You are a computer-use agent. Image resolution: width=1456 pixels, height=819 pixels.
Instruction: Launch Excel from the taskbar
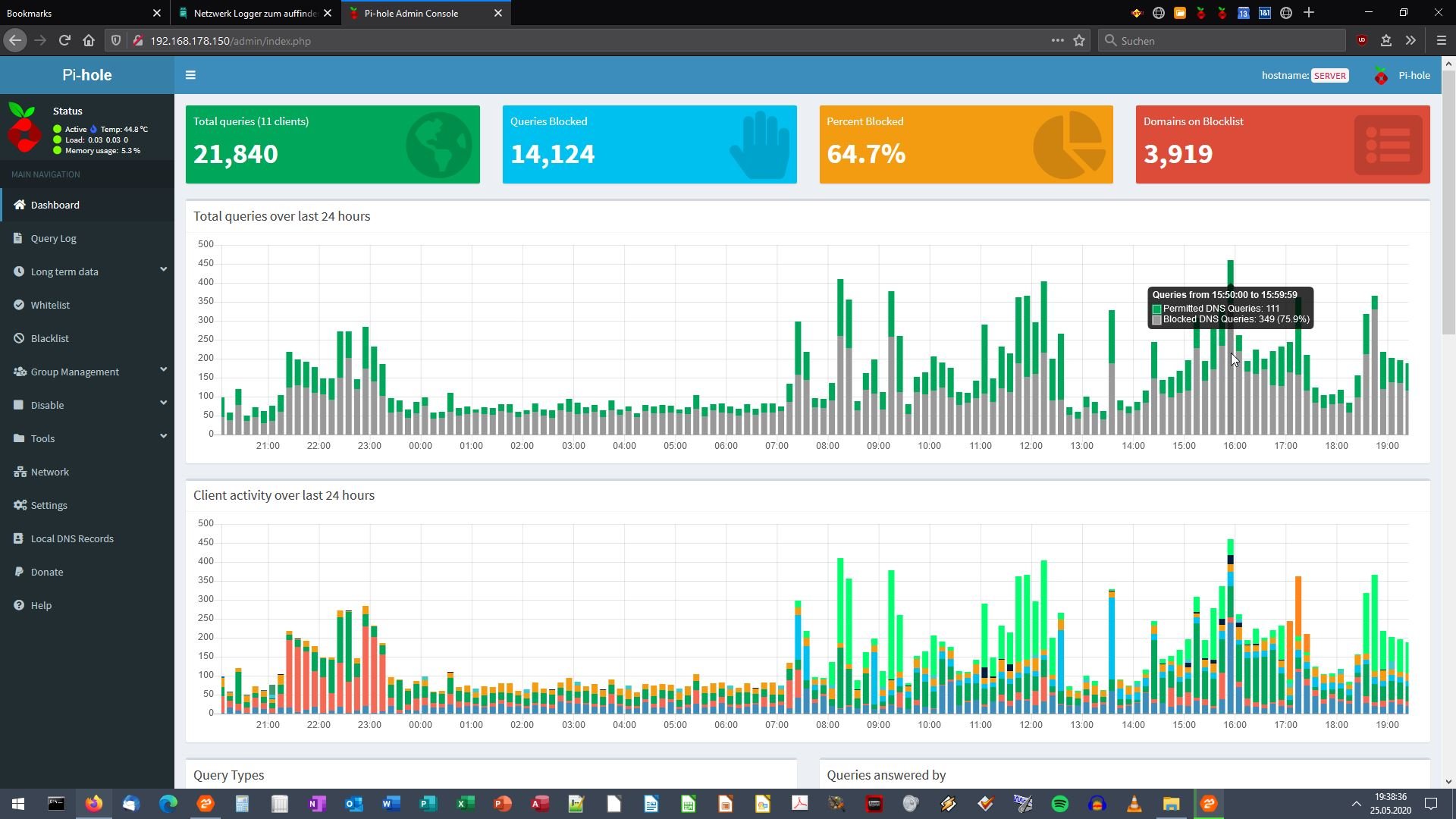coord(466,804)
